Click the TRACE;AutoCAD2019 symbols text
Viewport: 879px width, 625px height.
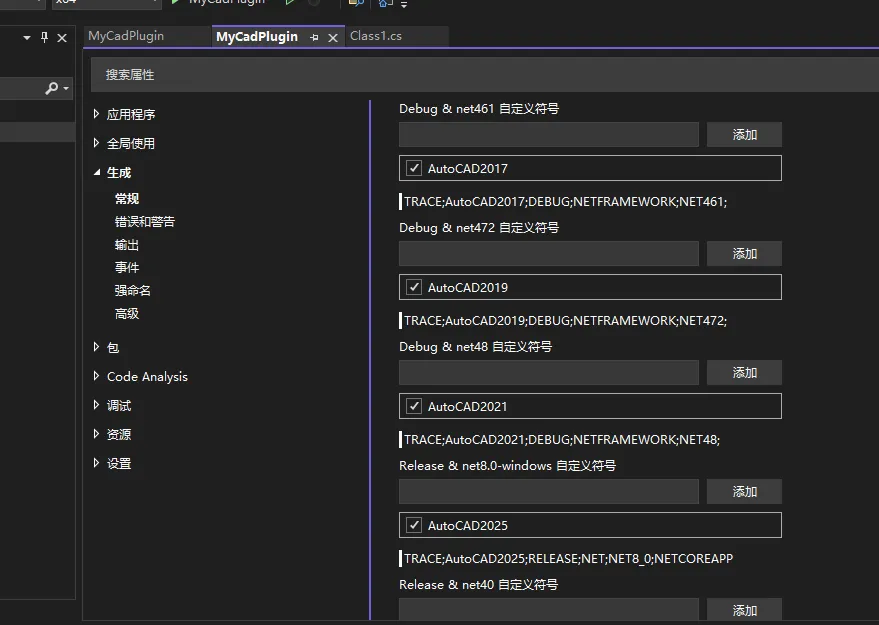565,321
